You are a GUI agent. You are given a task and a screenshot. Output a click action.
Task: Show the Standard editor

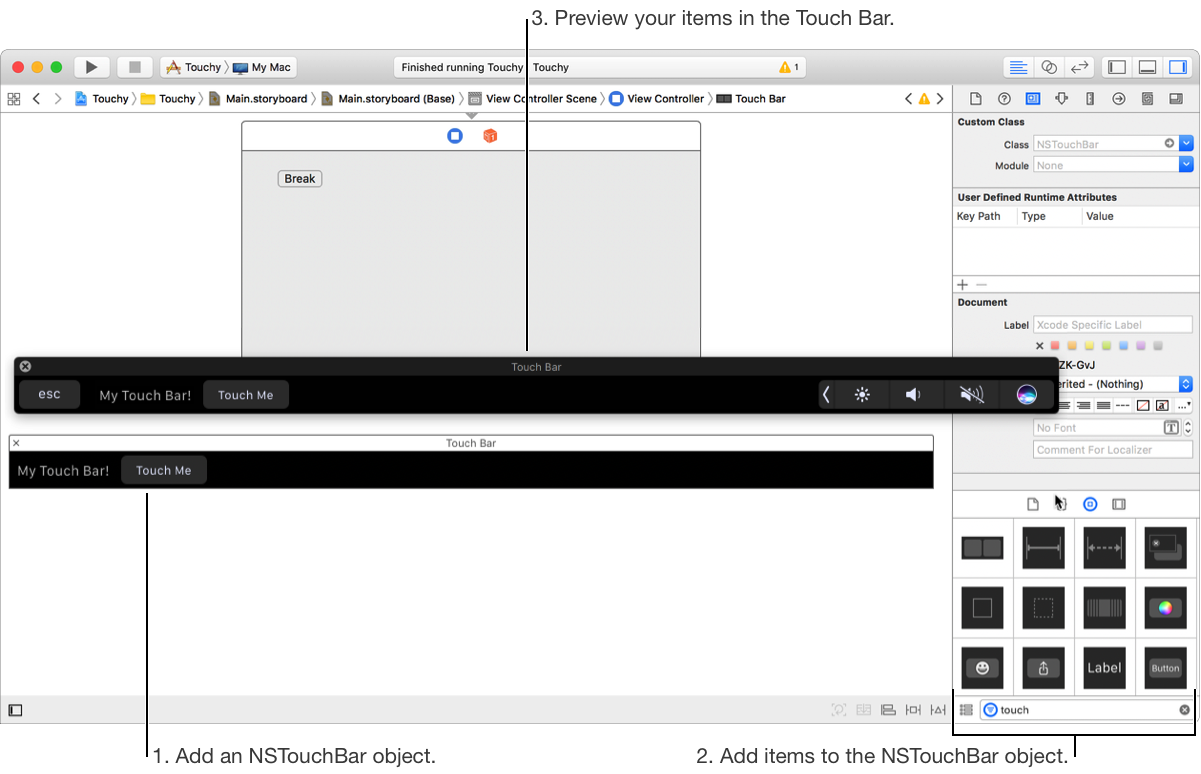click(1018, 67)
